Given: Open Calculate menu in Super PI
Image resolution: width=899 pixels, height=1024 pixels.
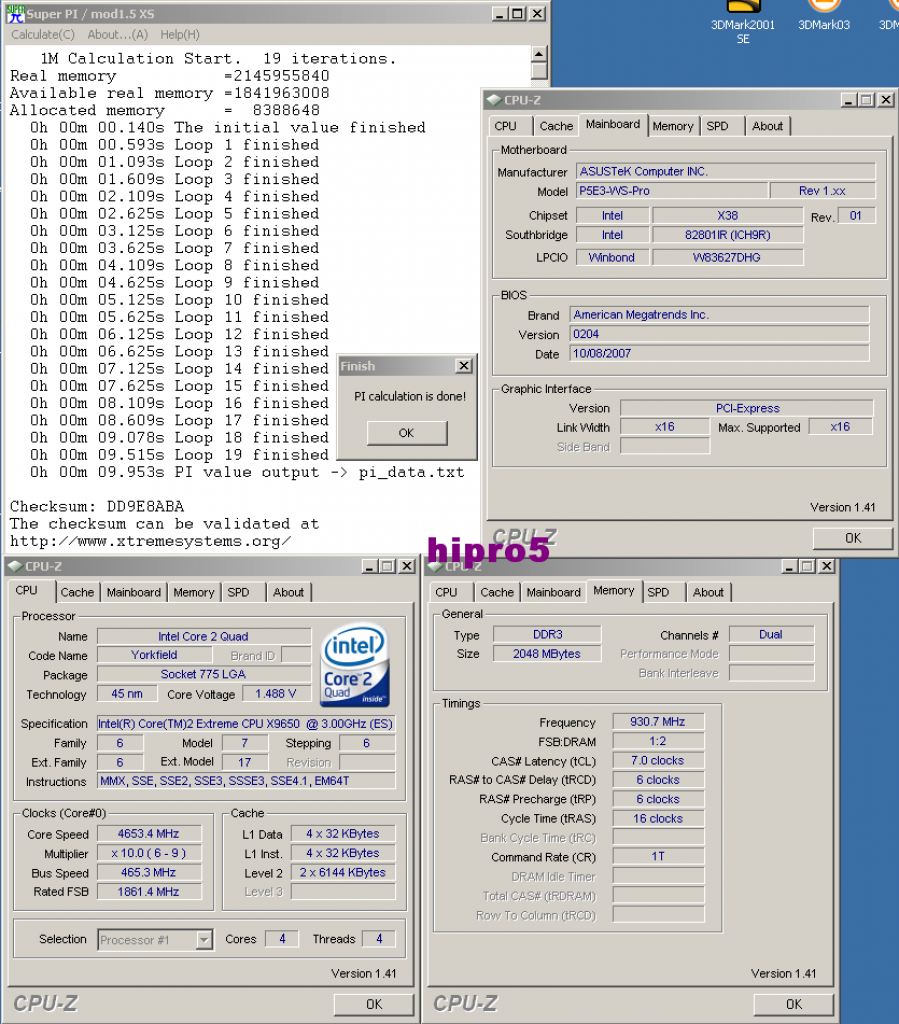Looking at the screenshot, I should [x=42, y=35].
